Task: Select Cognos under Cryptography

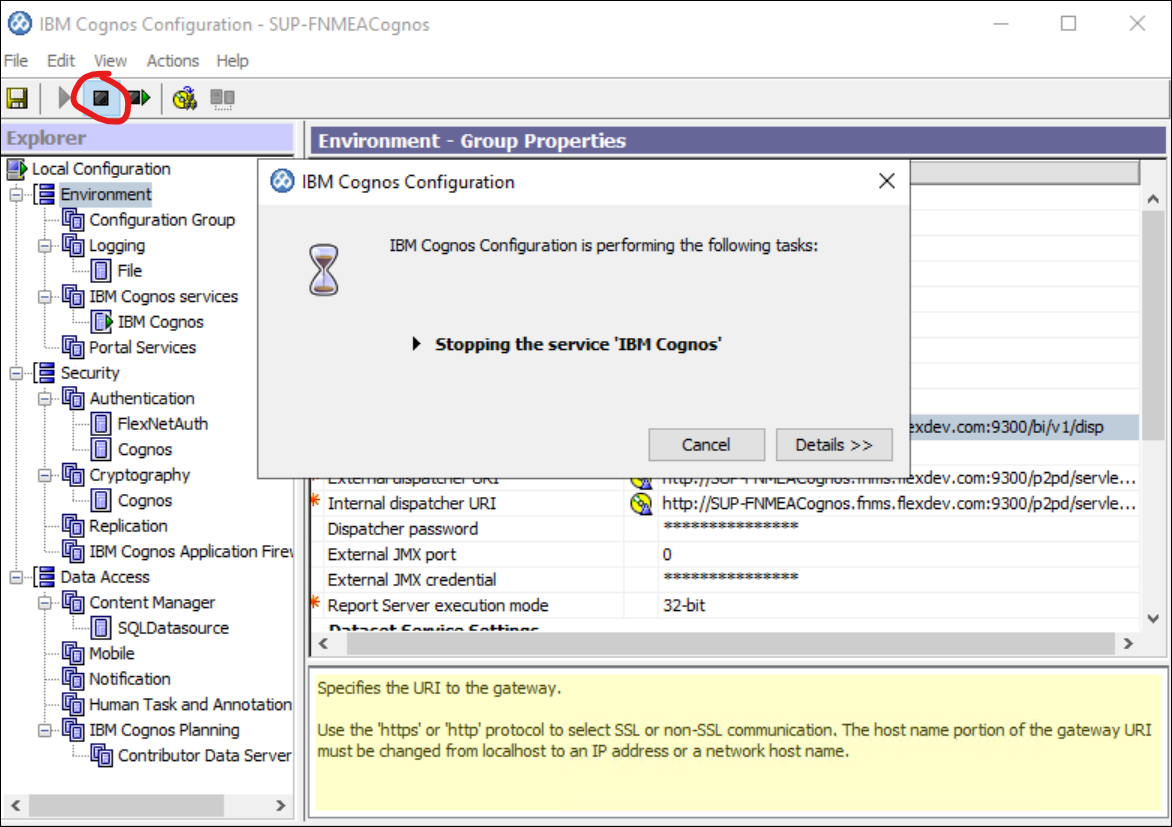Action: coord(145,500)
